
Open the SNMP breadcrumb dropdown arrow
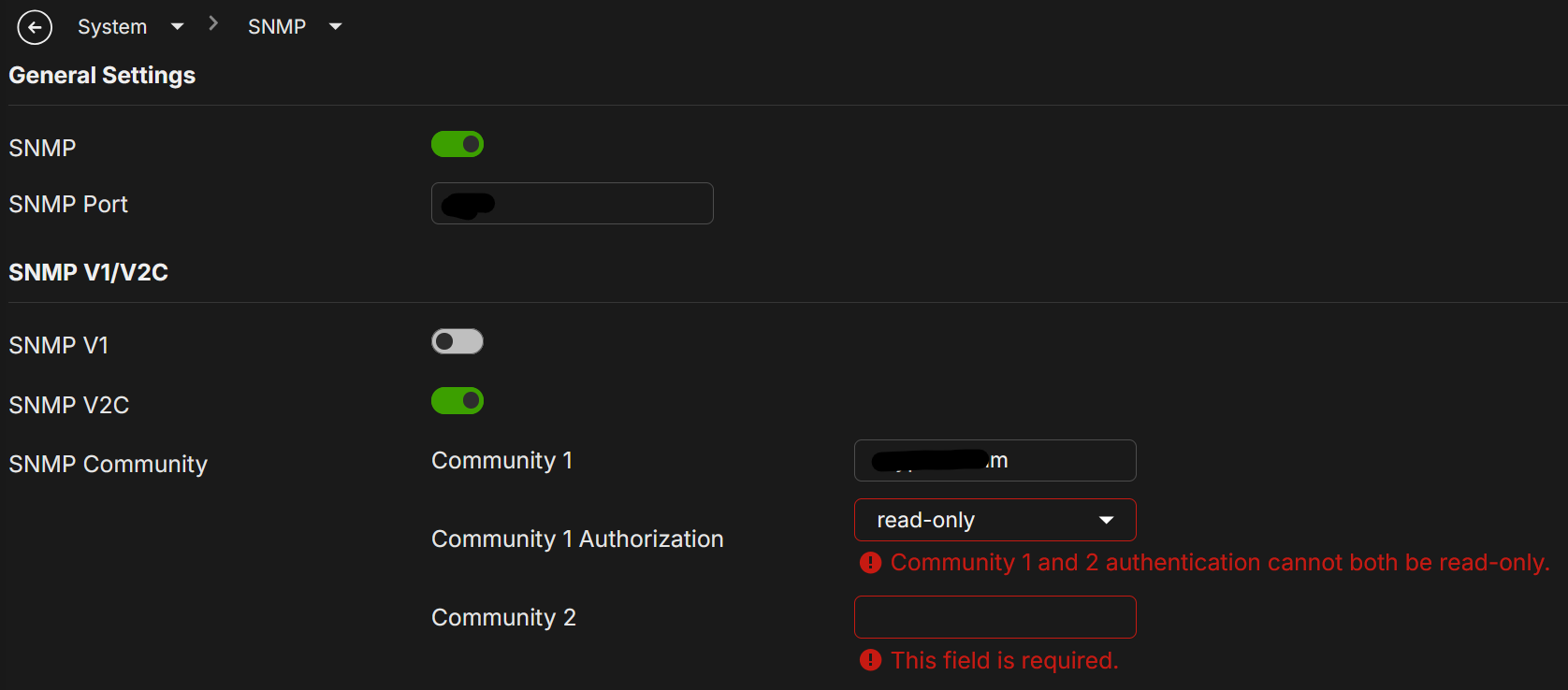tap(336, 27)
